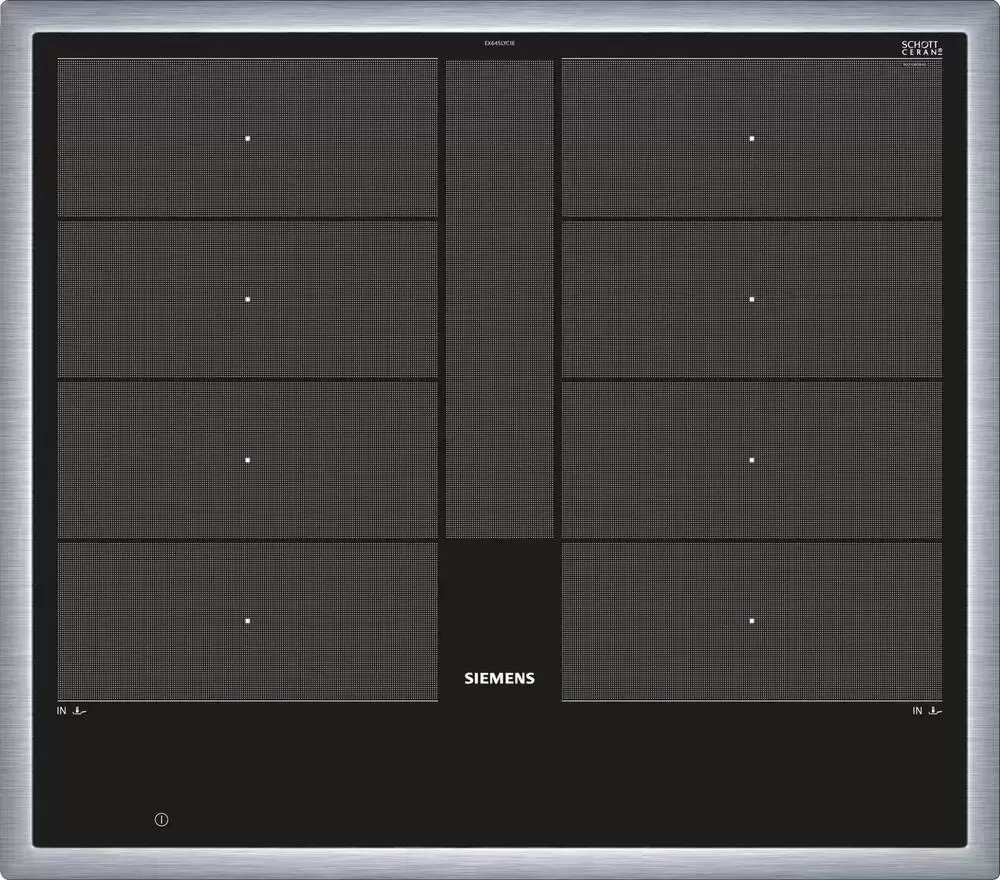Click the SIEMENS brand logo
This screenshot has width=1000, height=880.
[499, 678]
